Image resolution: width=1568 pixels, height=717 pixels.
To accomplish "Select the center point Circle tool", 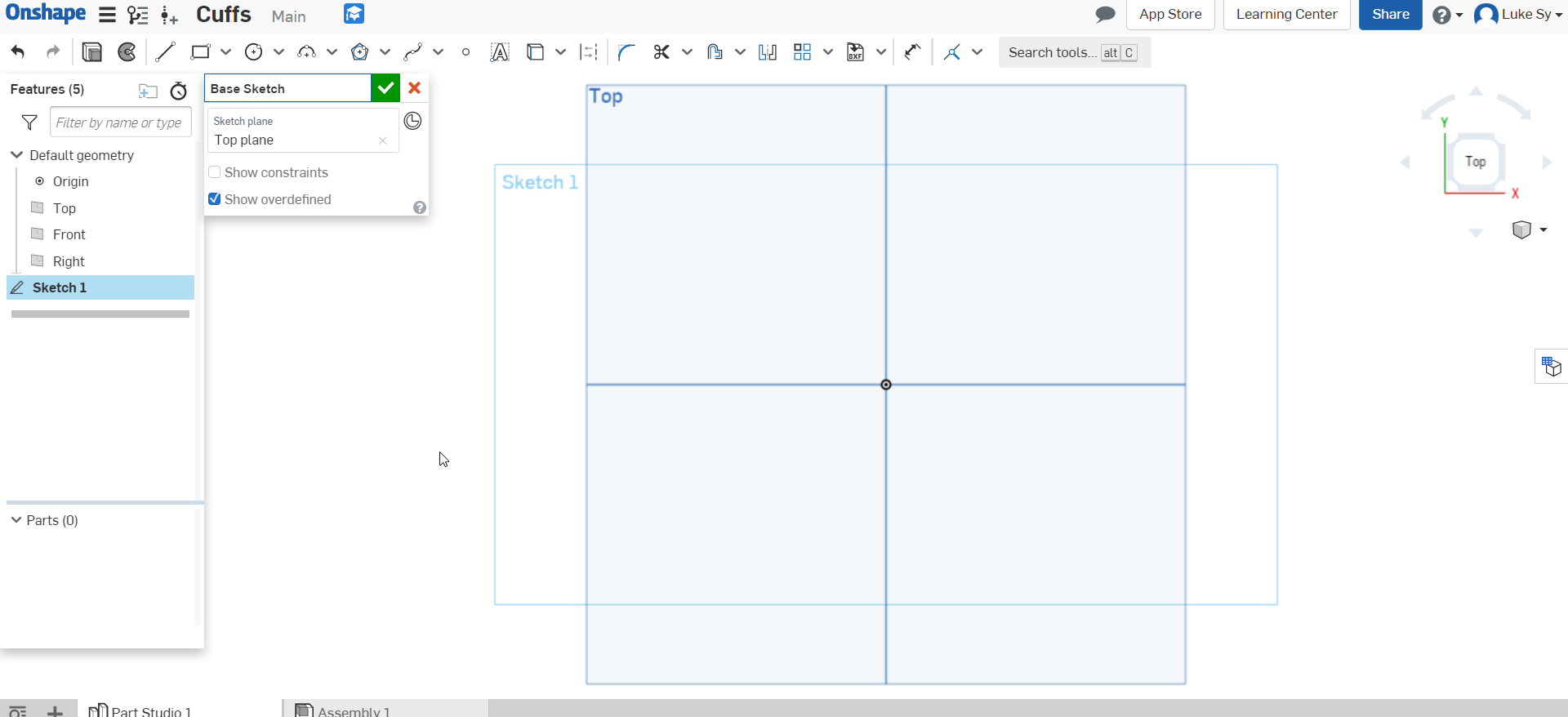I will click(254, 52).
